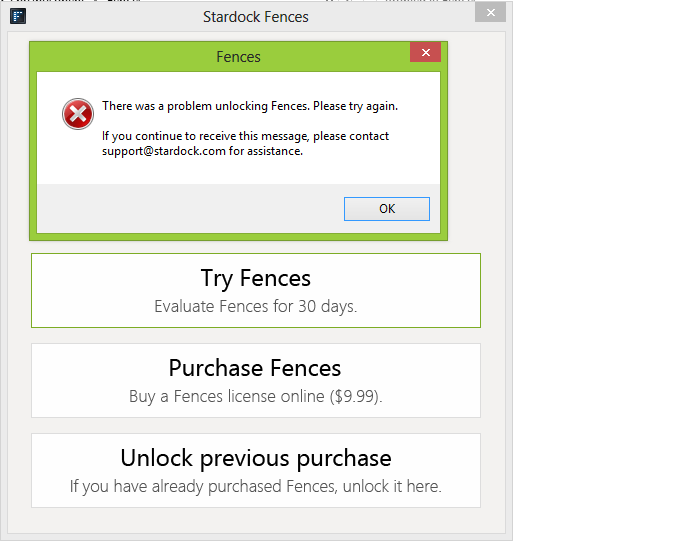Open Unlock previous purchase

(255, 470)
